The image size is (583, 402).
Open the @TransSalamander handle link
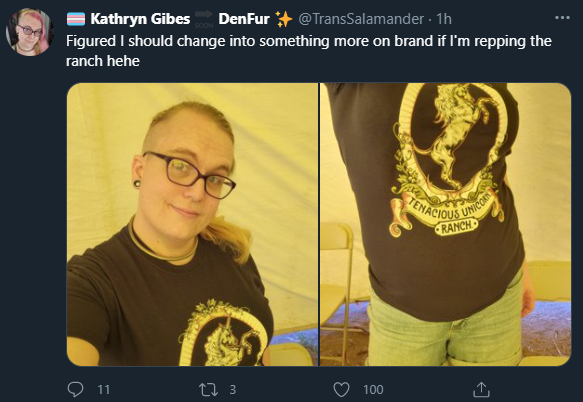[x=361, y=19]
